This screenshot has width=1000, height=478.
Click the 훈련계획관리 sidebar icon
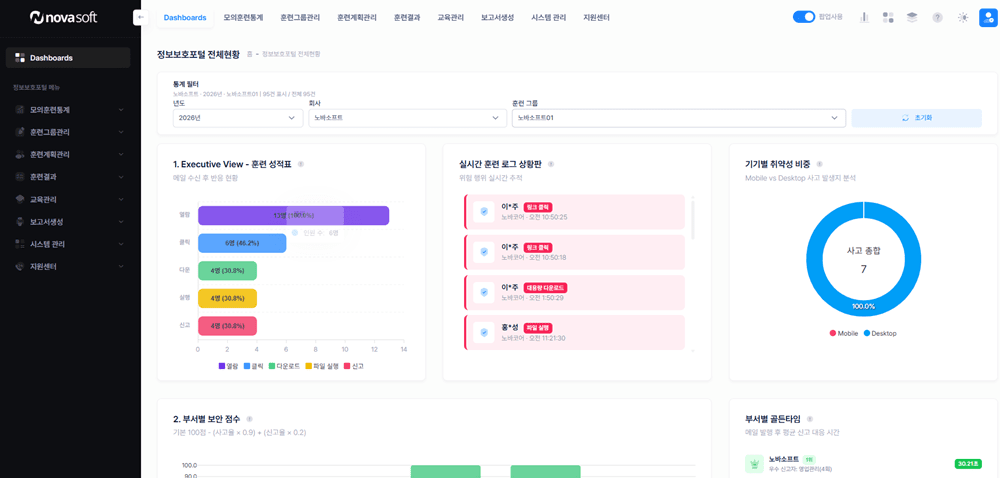point(20,154)
